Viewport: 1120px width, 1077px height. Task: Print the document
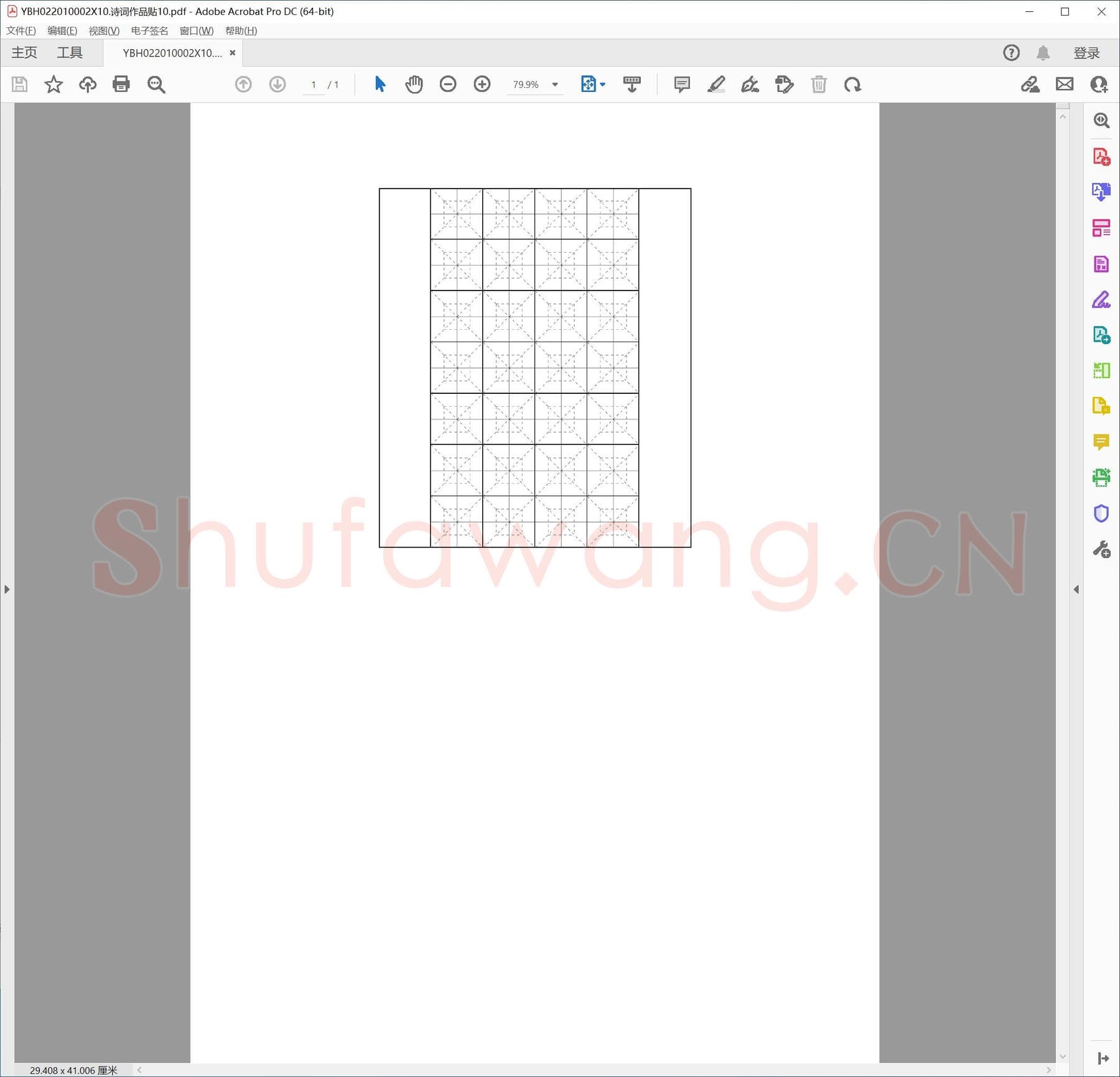[x=121, y=84]
